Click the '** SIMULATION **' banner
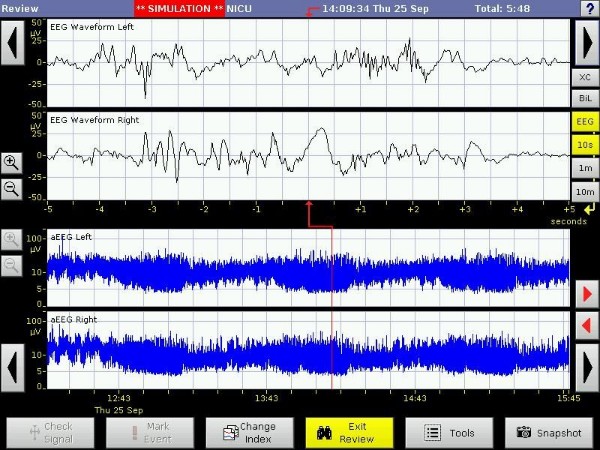 click(180, 8)
